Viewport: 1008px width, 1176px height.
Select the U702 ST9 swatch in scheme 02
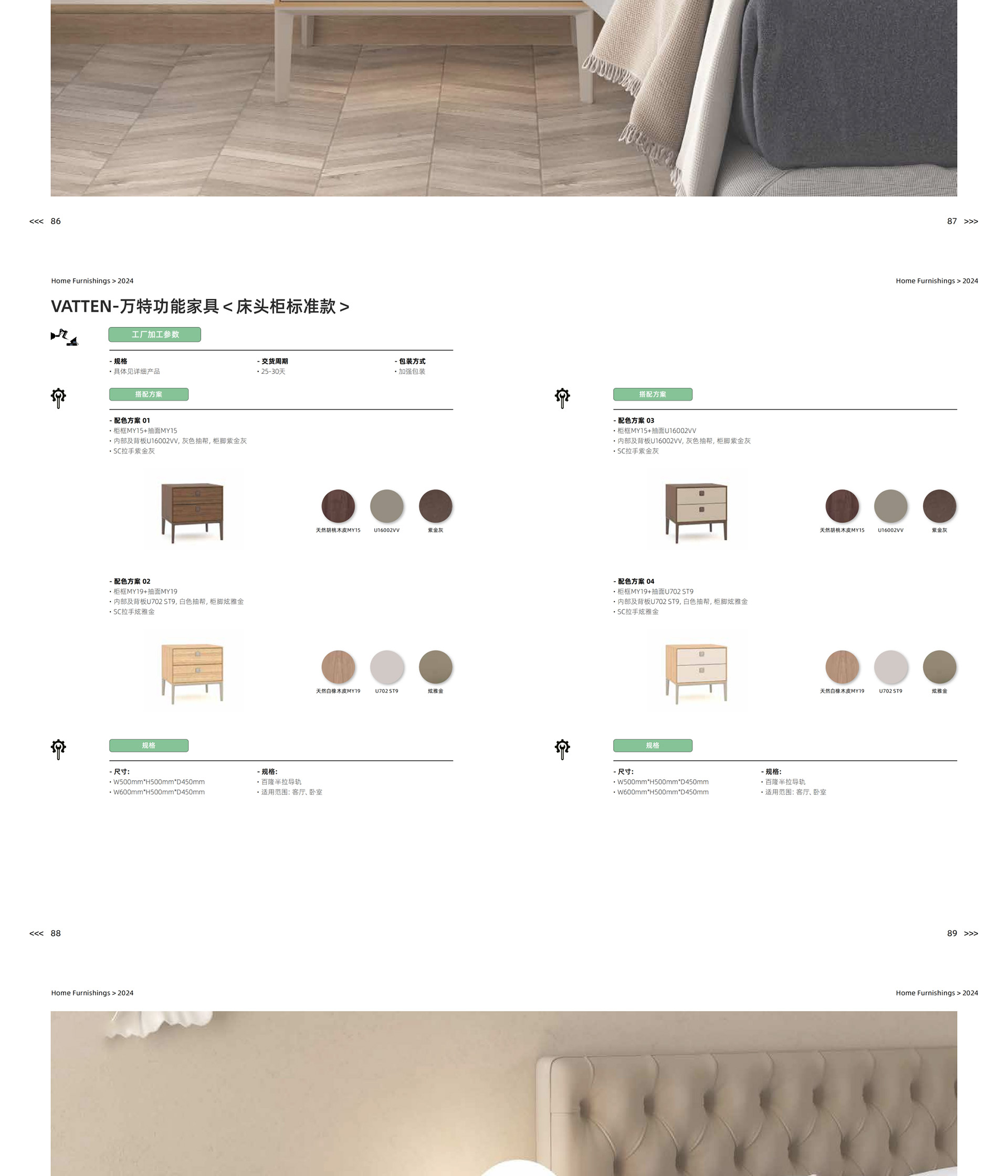[x=387, y=667]
